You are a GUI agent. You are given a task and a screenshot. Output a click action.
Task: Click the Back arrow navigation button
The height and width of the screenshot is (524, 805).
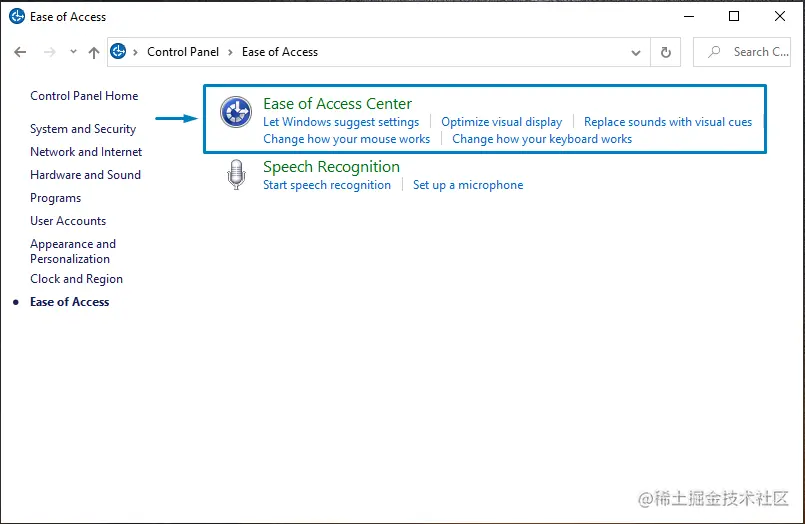[x=20, y=52]
